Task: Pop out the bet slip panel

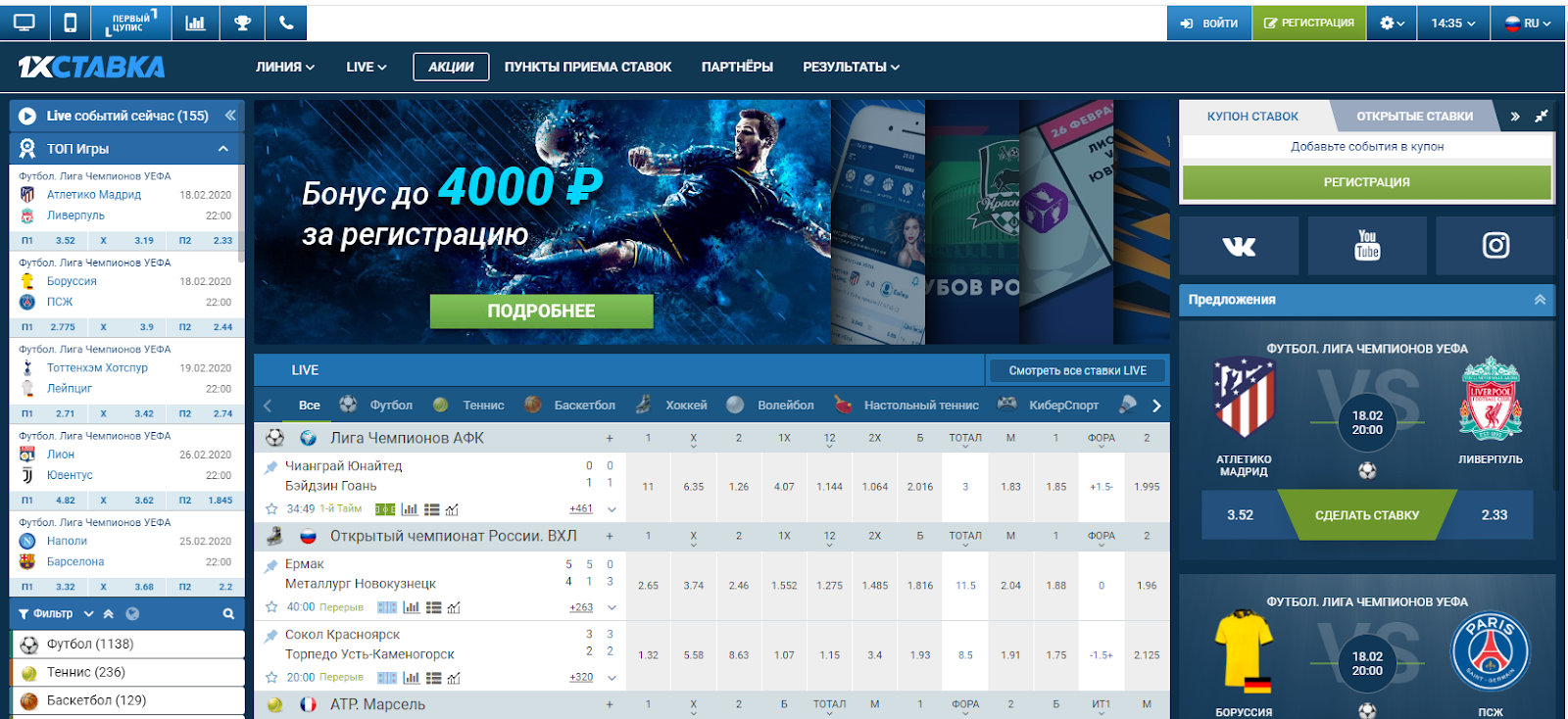Action: (1541, 116)
